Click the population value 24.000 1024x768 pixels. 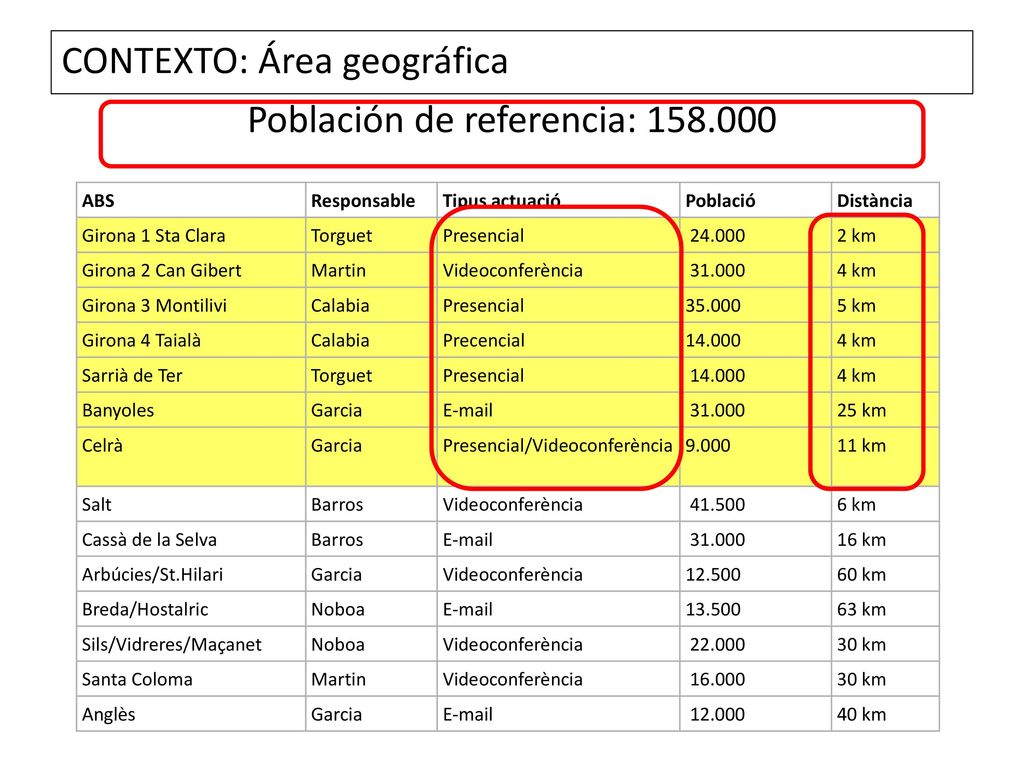(x=718, y=236)
